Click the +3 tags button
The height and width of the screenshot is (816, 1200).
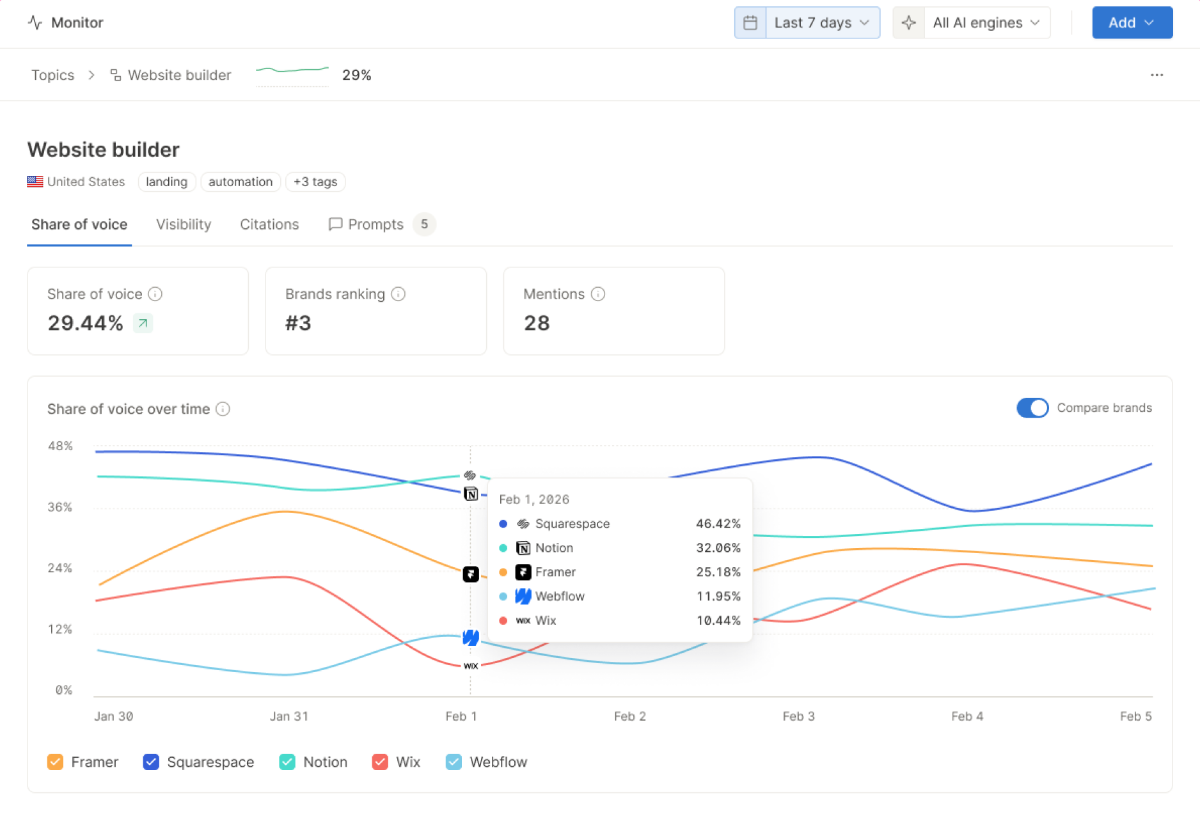click(315, 182)
